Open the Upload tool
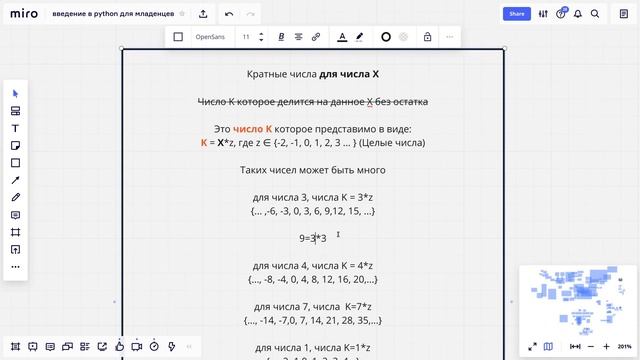The height and width of the screenshot is (360, 640). point(16,249)
